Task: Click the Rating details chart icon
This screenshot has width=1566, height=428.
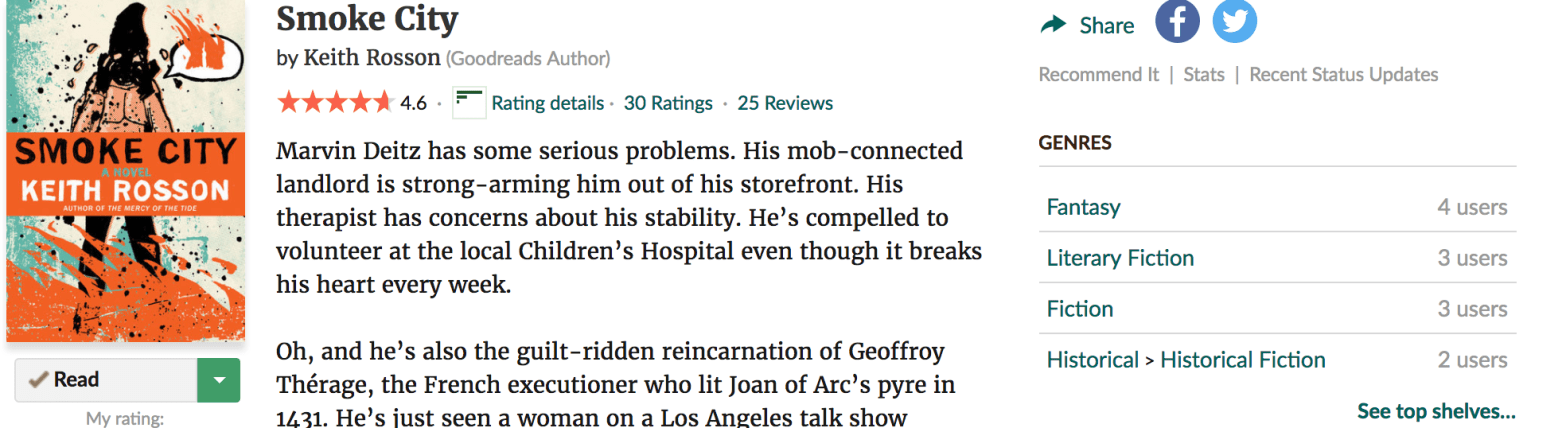Action: pos(469,103)
